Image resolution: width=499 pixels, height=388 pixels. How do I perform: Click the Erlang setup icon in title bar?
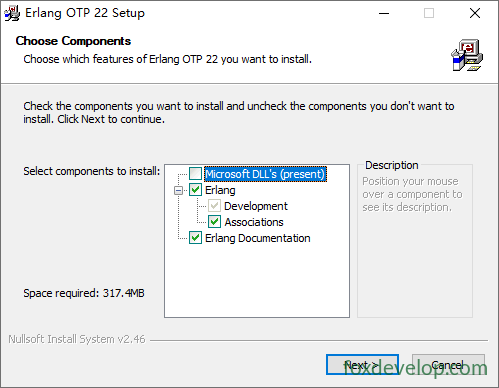tap(12, 13)
